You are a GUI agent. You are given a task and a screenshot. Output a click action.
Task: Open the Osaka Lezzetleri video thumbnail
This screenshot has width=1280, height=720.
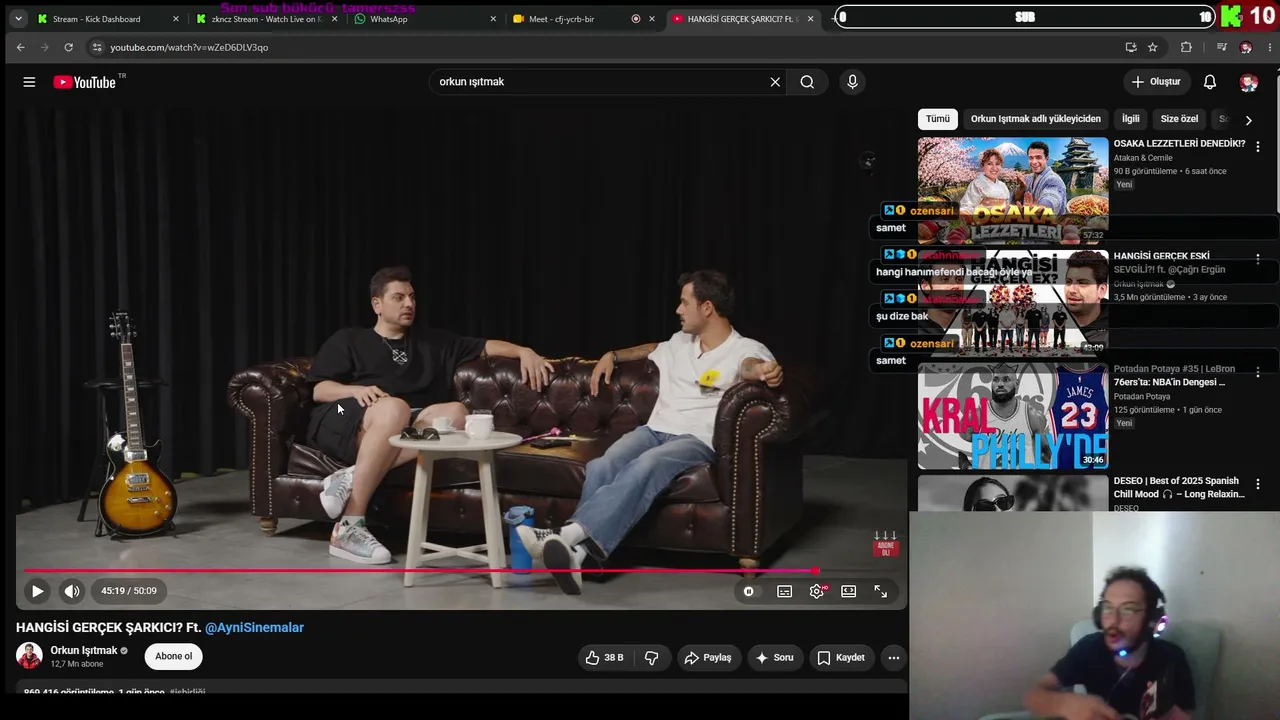click(x=1013, y=190)
